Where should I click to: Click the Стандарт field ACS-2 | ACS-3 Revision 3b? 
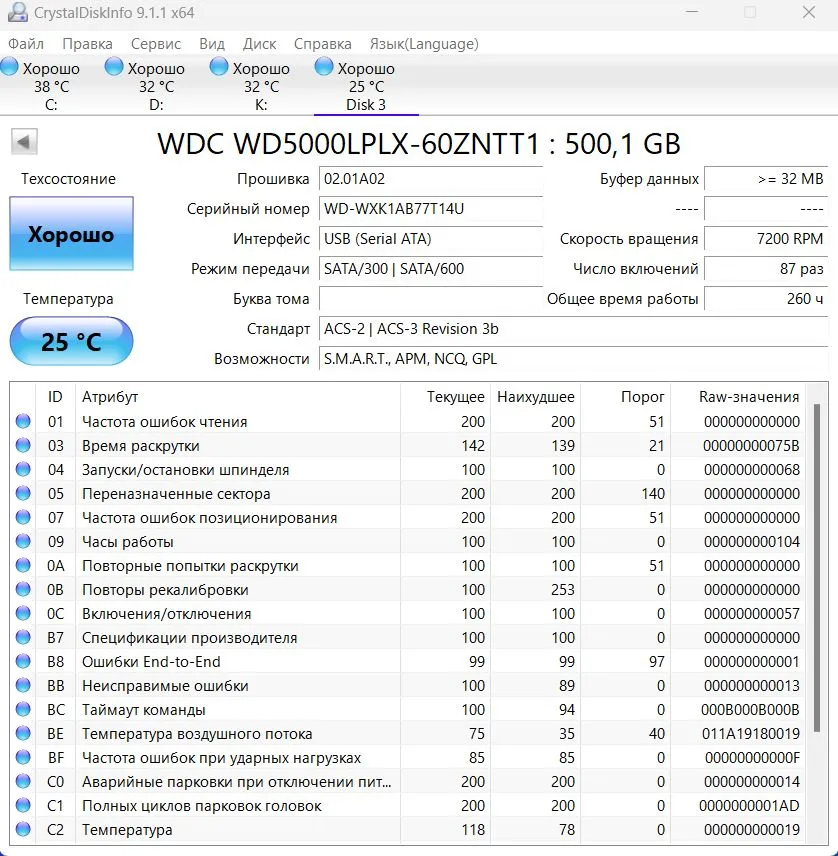[573, 329]
